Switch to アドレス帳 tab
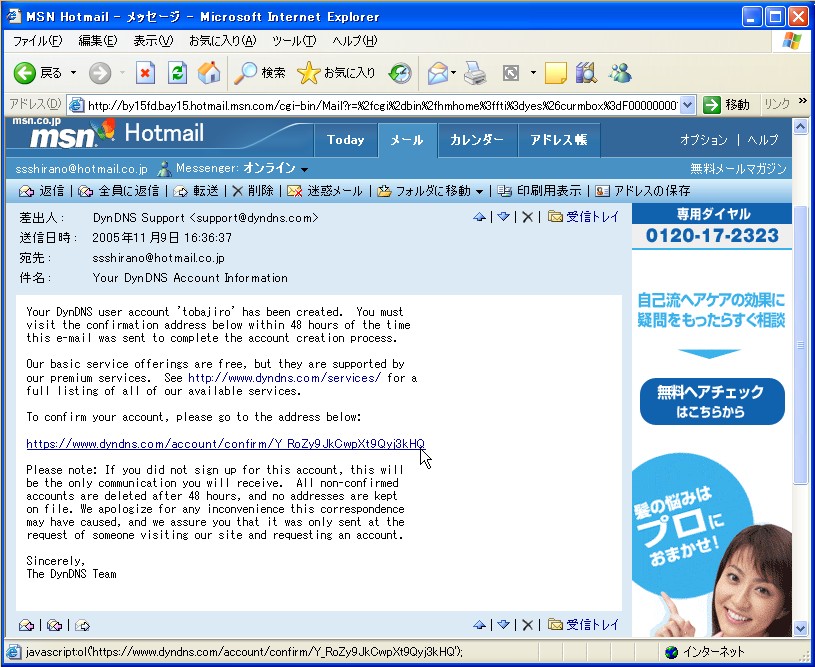 (x=559, y=140)
